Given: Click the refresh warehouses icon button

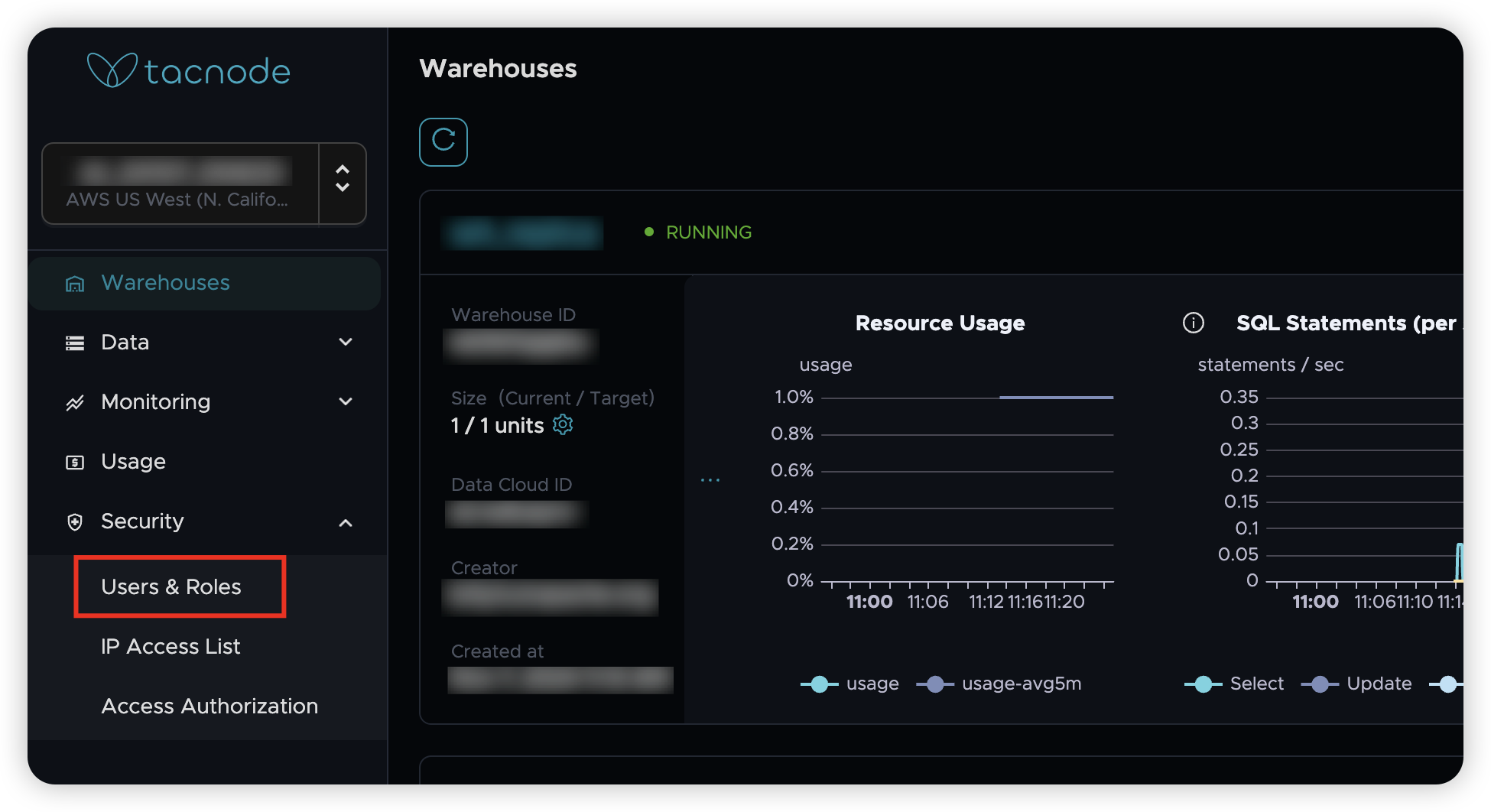Looking at the screenshot, I should point(443,141).
